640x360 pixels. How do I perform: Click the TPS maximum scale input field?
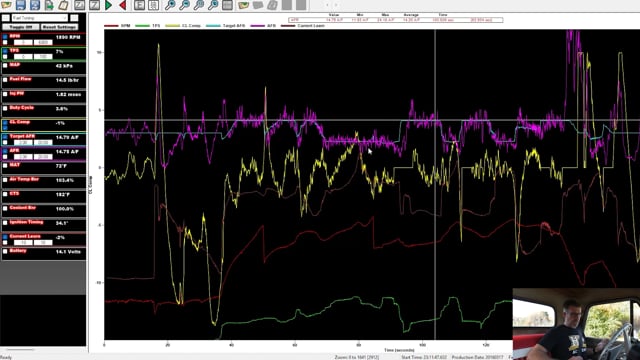pos(43,57)
